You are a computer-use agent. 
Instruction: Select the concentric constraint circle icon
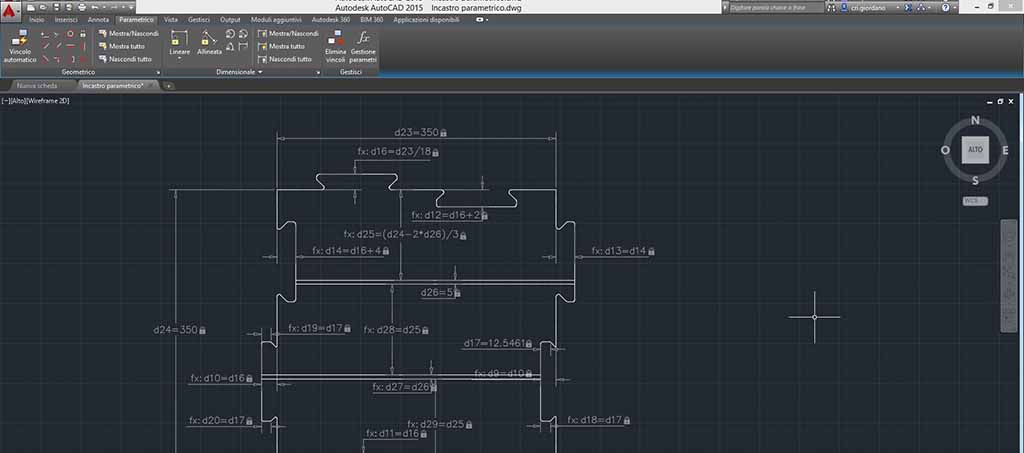pos(70,33)
